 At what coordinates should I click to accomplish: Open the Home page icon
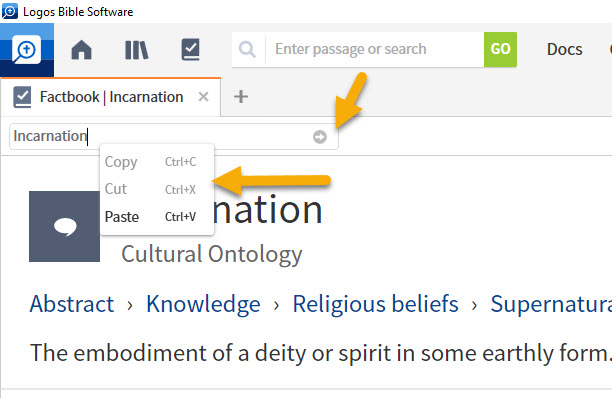click(x=82, y=50)
